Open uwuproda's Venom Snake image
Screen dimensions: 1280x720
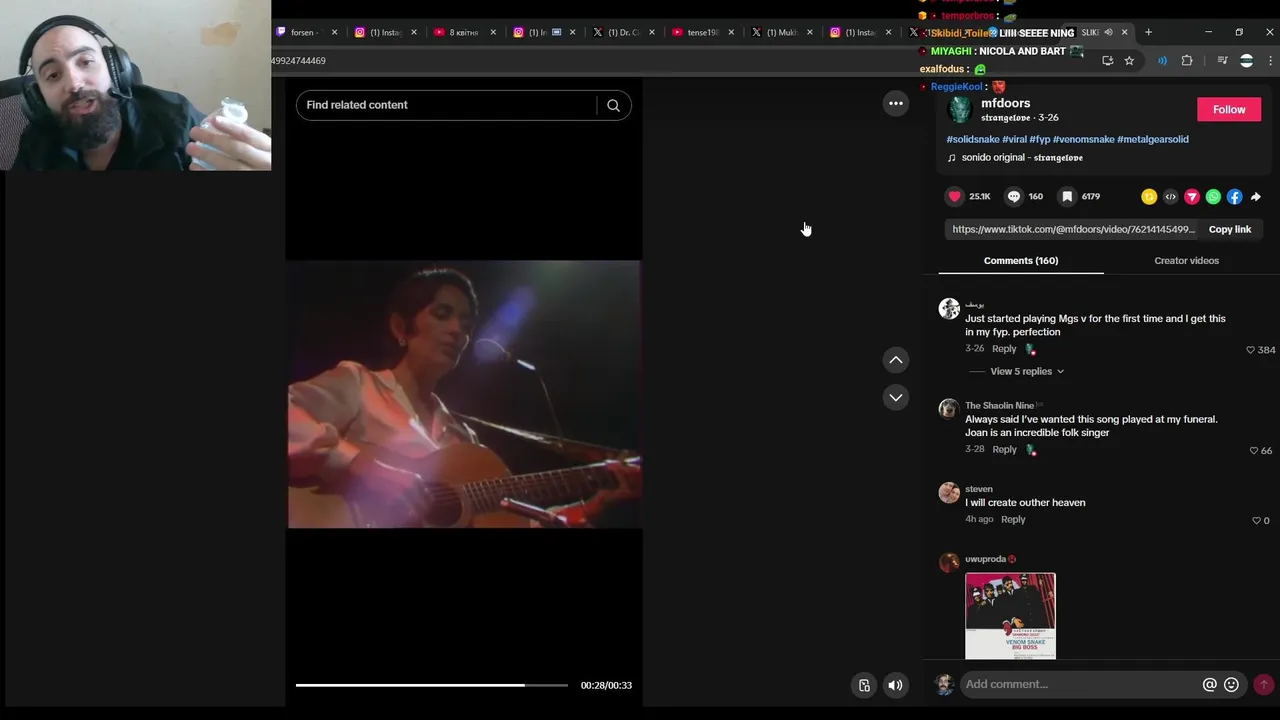point(1010,616)
